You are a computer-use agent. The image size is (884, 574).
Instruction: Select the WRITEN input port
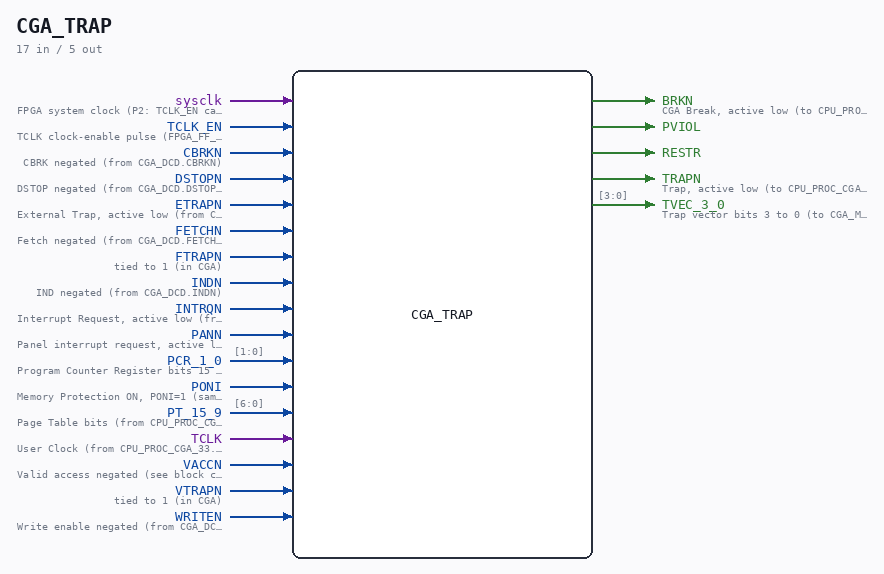click(198, 516)
